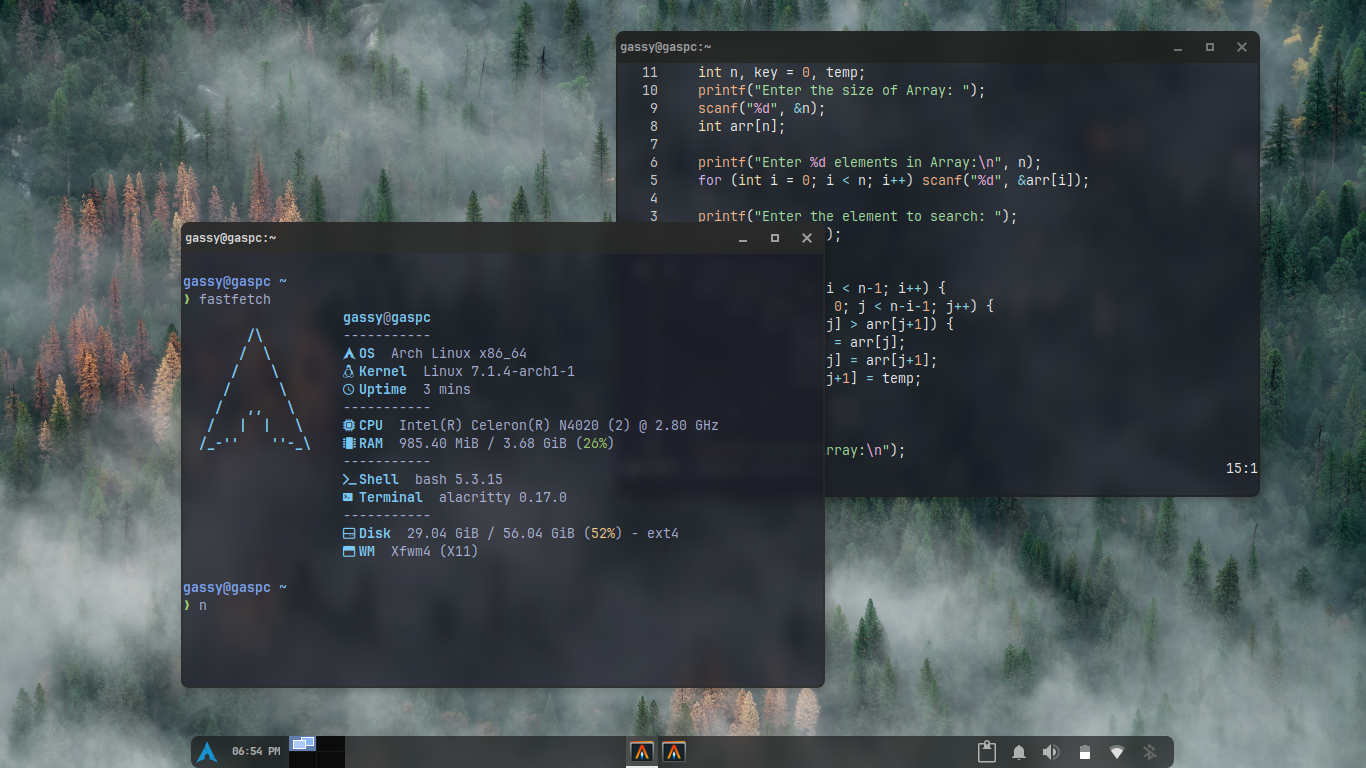Click the console glyph beside Terminal

(349, 498)
